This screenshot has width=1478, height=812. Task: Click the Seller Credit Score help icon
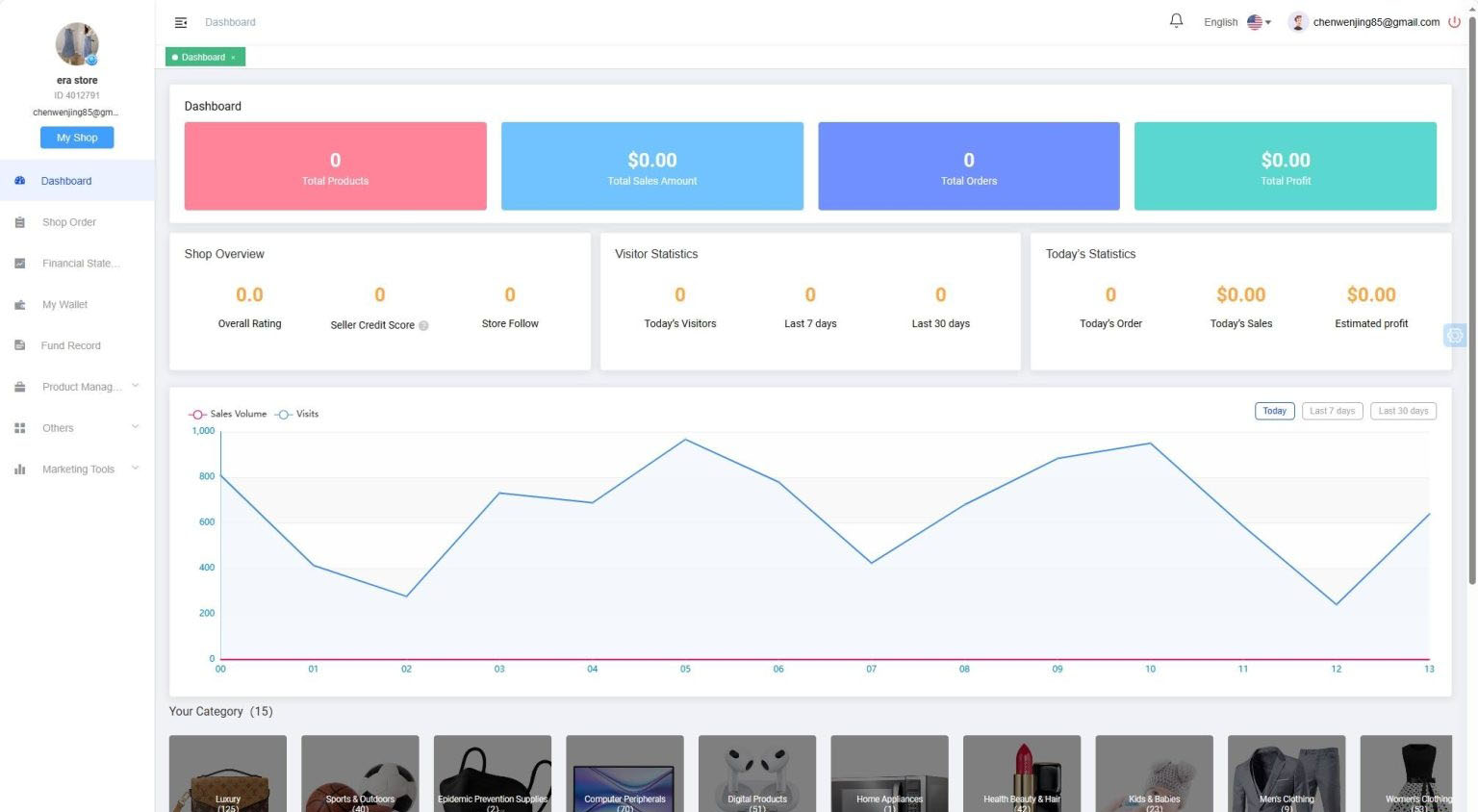coord(423,325)
